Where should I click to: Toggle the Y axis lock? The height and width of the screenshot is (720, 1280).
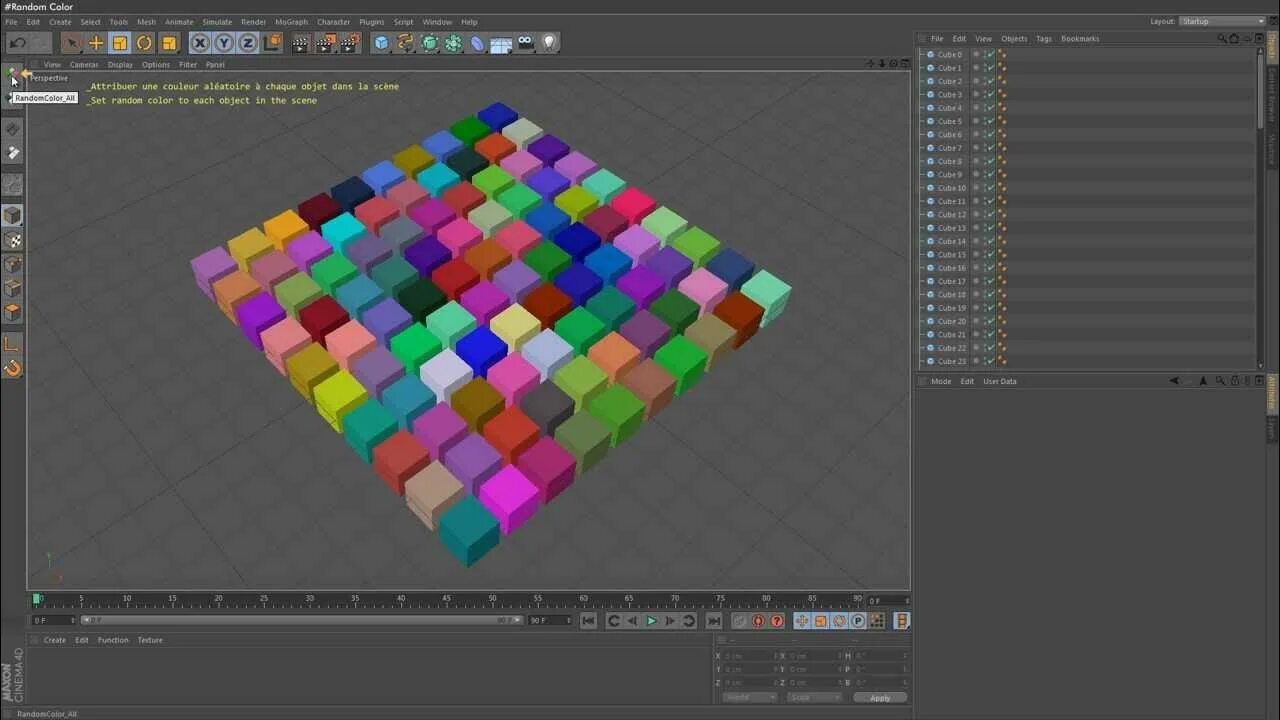[224, 43]
